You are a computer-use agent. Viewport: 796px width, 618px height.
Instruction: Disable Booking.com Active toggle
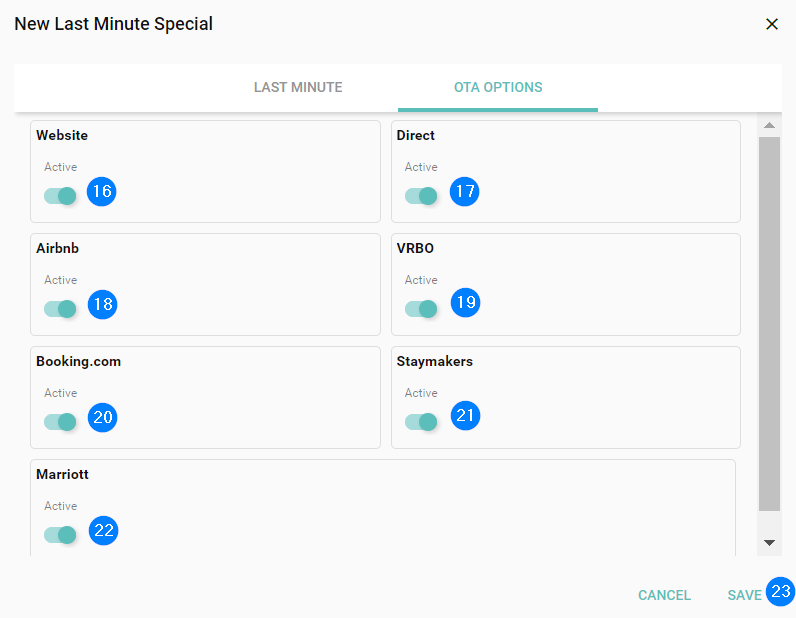click(x=61, y=422)
